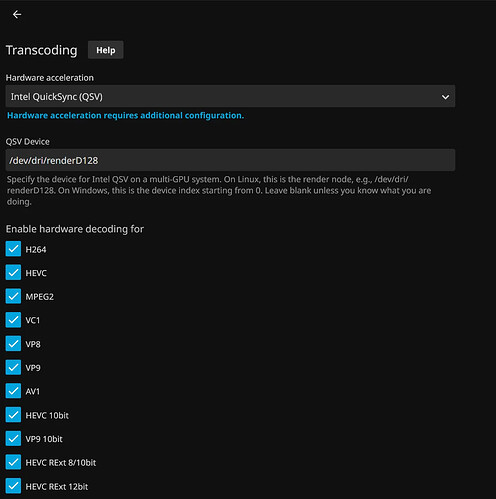Disable HEVC RExt 12bit decoding
This screenshot has height=499, width=496.
(x=13, y=486)
